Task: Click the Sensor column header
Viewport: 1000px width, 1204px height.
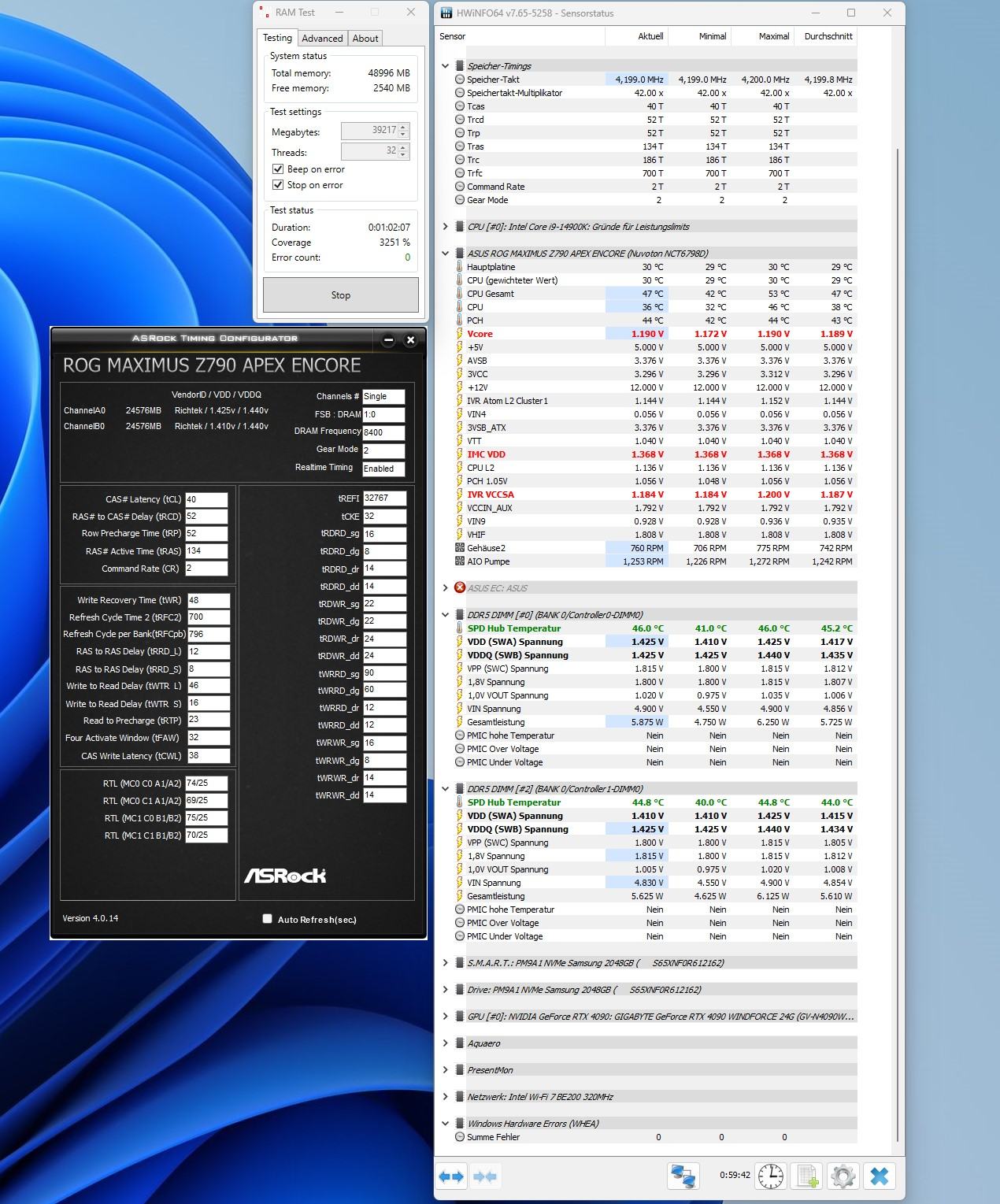Action: pyautogui.click(x=520, y=36)
